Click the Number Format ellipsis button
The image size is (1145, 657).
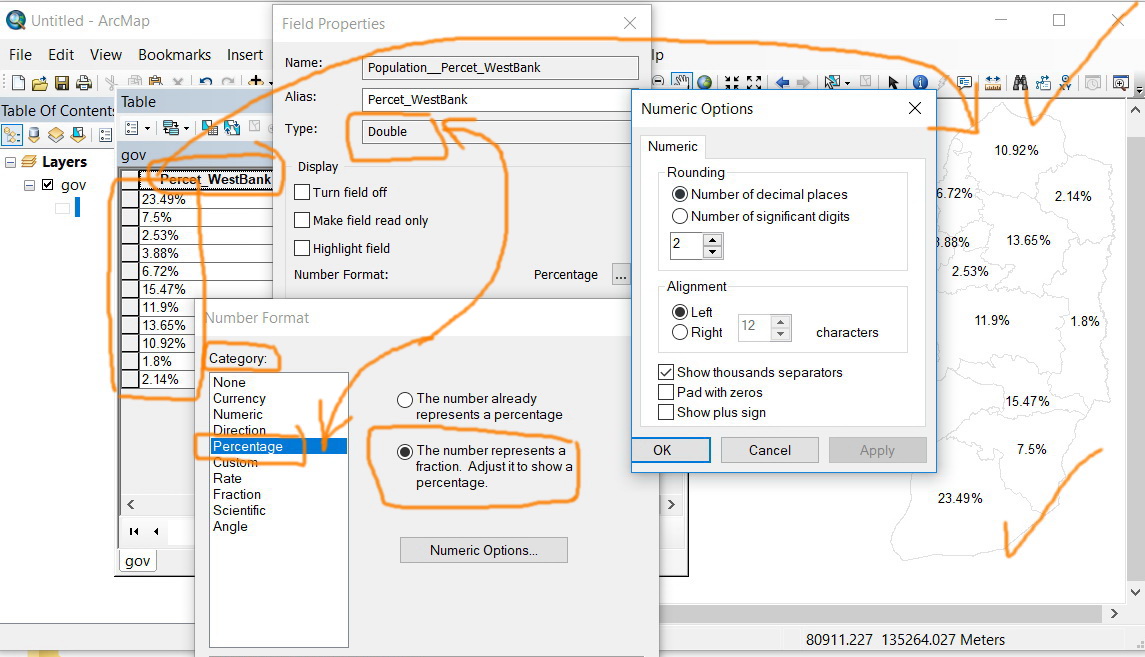coord(621,275)
